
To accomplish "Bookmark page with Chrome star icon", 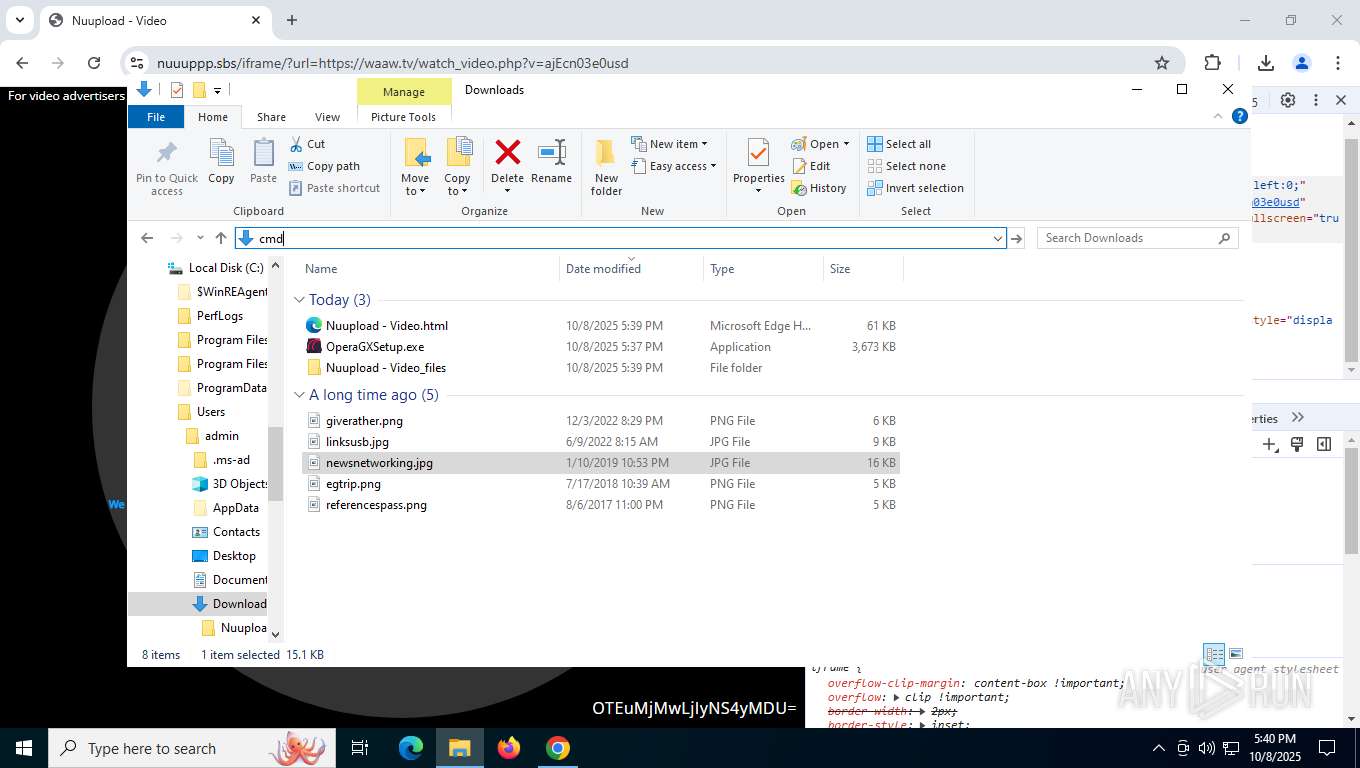I will 1162,63.
